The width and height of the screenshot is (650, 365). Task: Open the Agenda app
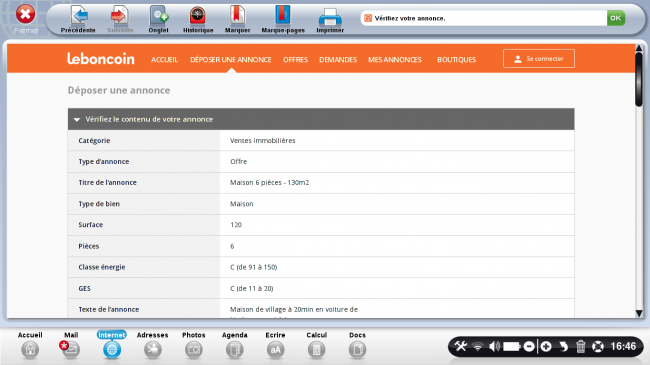click(235, 345)
